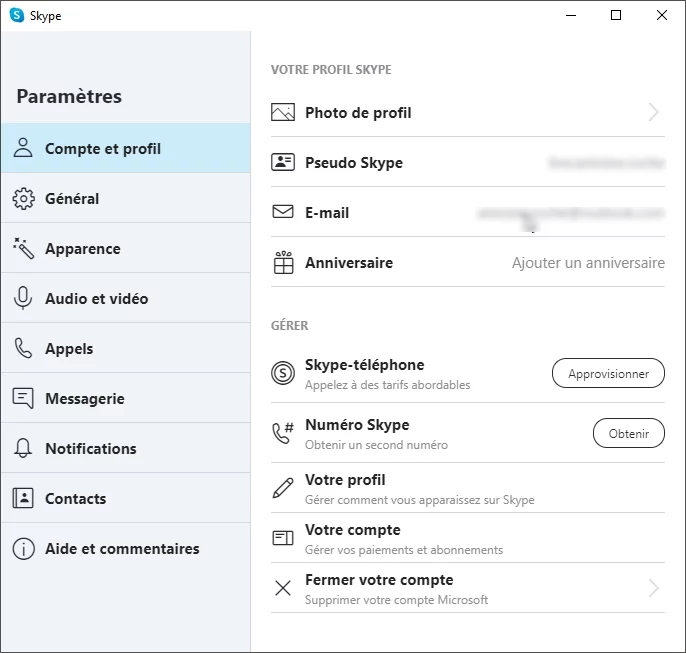The width and height of the screenshot is (686, 653).
Task: Click the gift box Anniversaire icon
Action: click(x=283, y=262)
